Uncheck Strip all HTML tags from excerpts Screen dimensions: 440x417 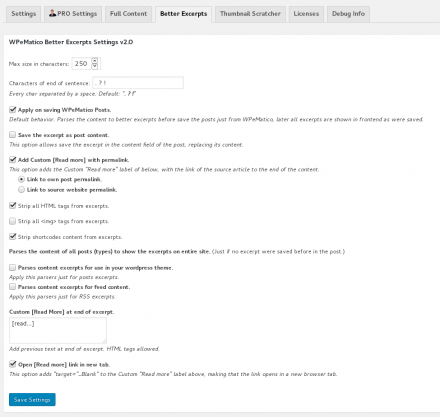13,206
